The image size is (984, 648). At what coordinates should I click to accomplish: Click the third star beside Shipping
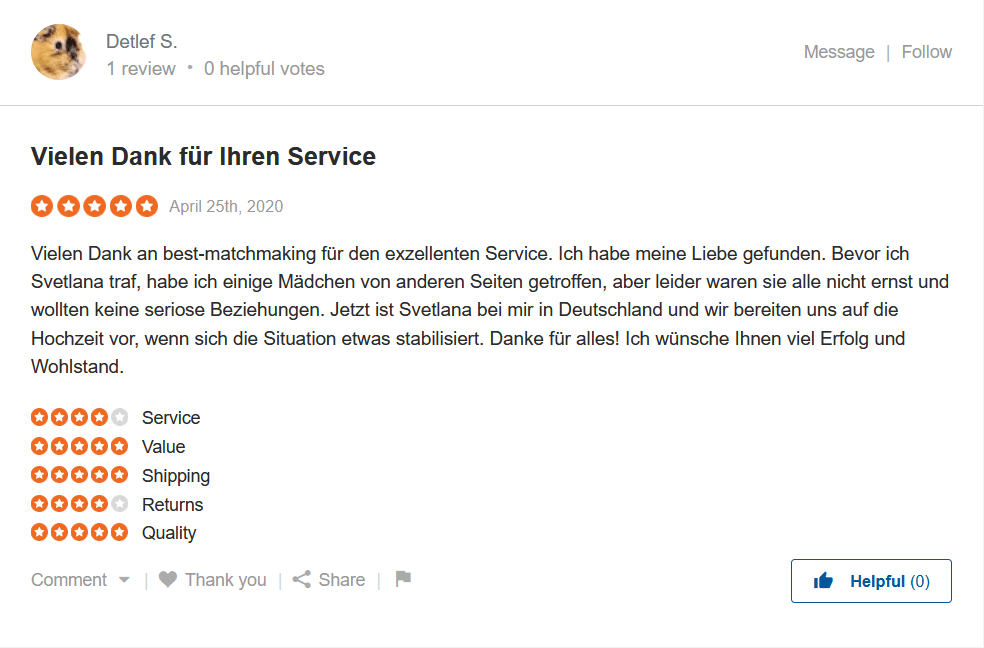[x=80, y=475]
